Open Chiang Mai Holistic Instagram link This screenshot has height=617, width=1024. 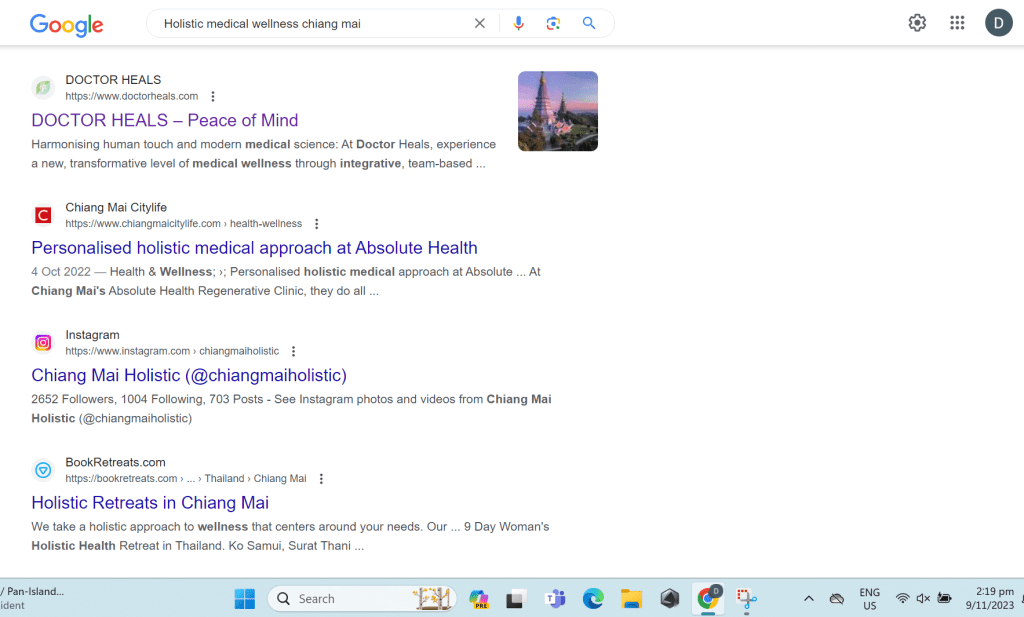pyautogui.click(x=189, y=375)
